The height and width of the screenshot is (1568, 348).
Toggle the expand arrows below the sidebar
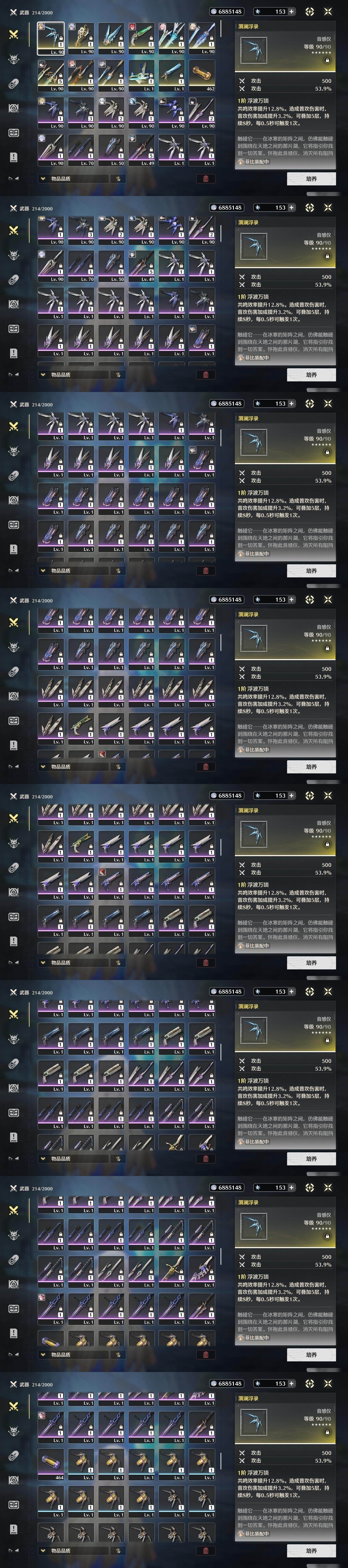[13, 178]
